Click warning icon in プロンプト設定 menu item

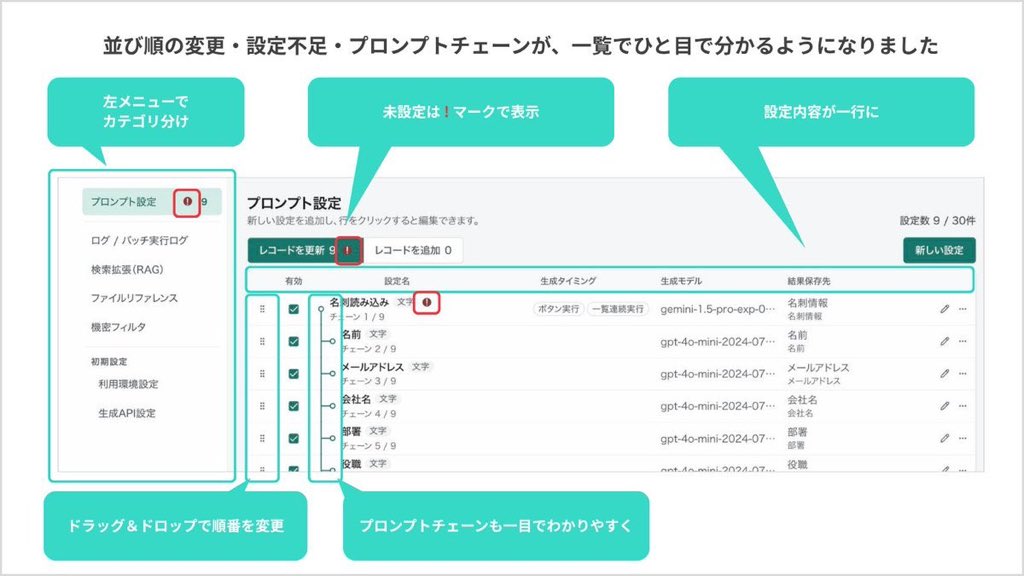point(187,202)
